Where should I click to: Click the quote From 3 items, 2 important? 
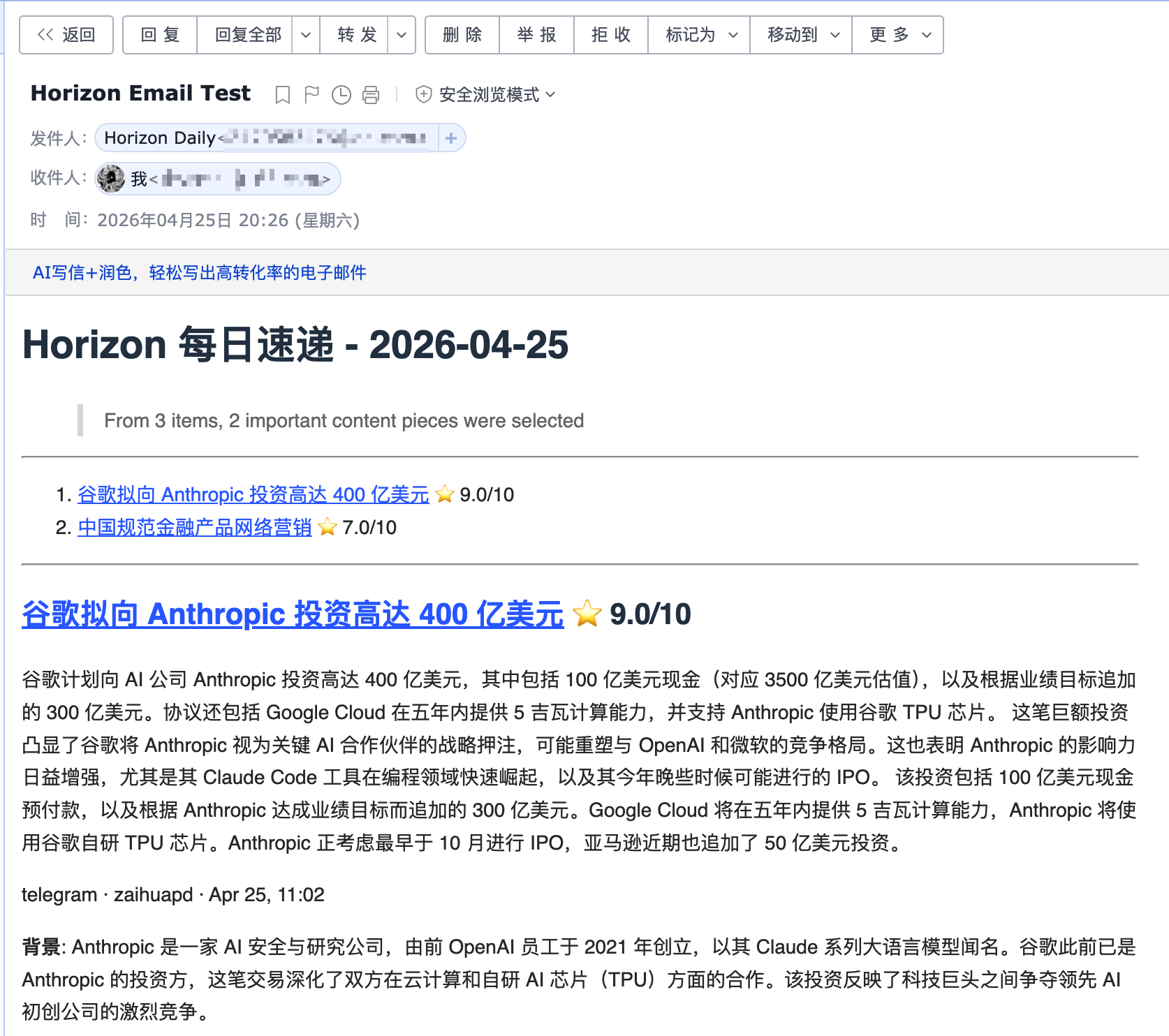click(x=344, y=420)
